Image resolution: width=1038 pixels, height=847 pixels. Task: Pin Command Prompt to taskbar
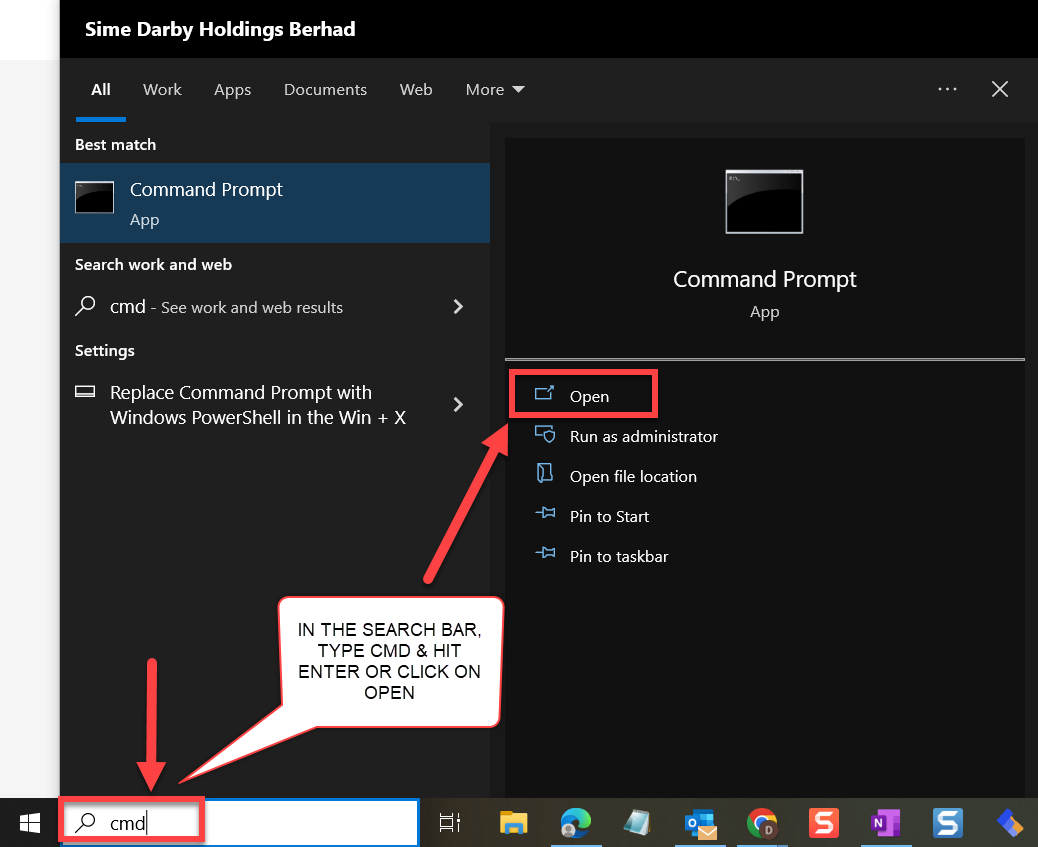click(x=618, y=556)
